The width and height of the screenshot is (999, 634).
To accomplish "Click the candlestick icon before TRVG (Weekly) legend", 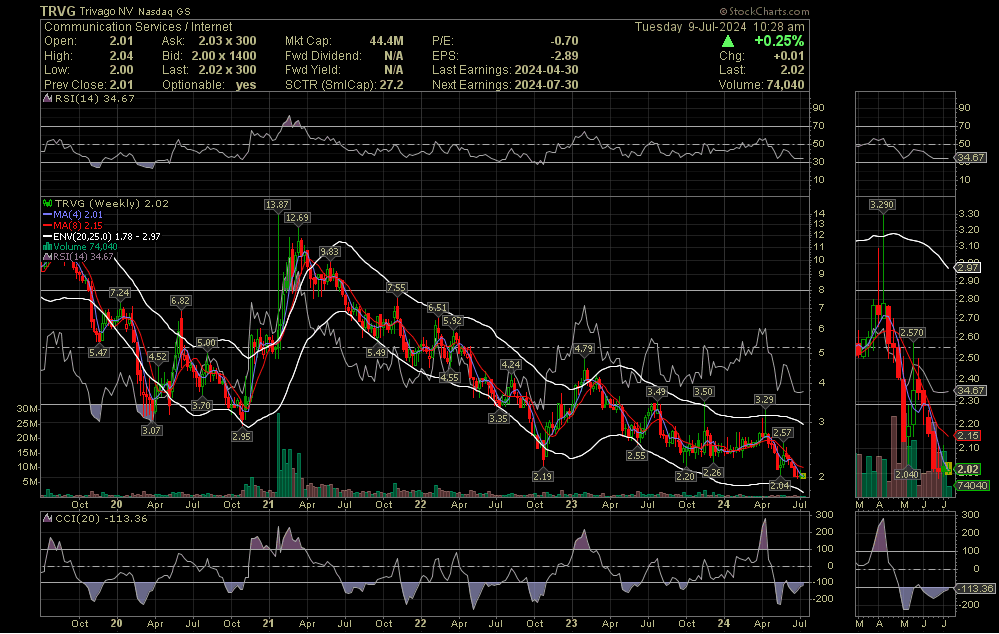I will [x=47, y=204].
